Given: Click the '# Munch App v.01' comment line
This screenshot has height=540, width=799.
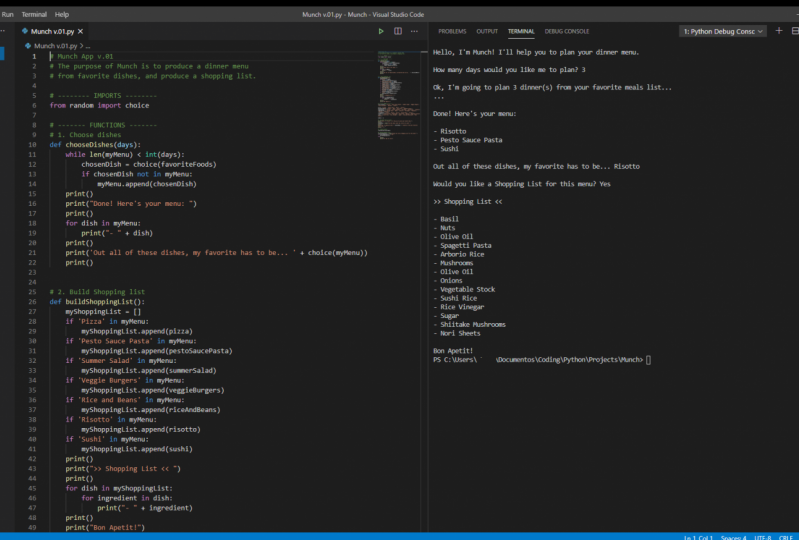Looking at the screenshot, I should (x=82, y=57).
